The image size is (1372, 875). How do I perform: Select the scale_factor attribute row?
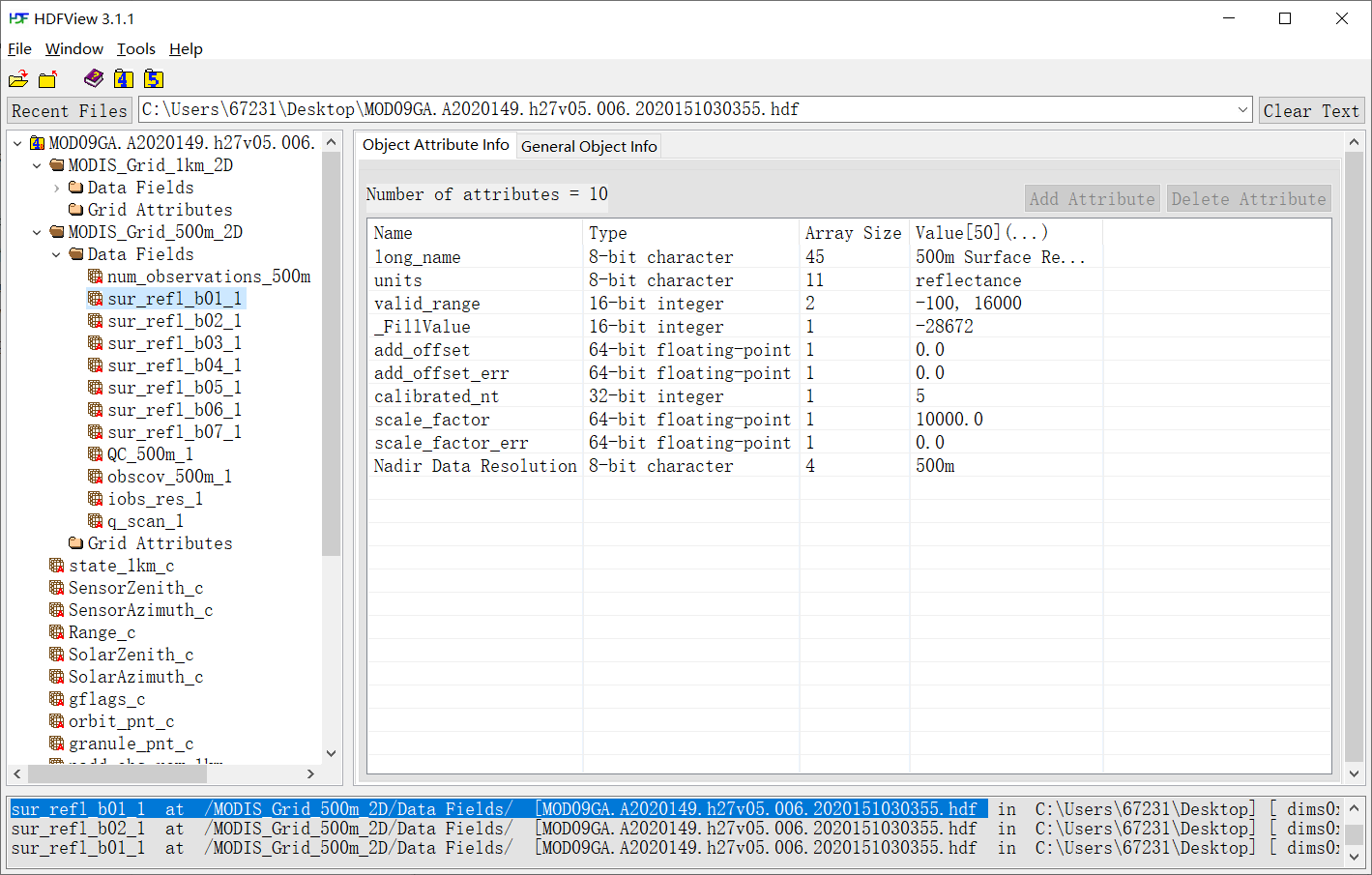pos(432,420)
